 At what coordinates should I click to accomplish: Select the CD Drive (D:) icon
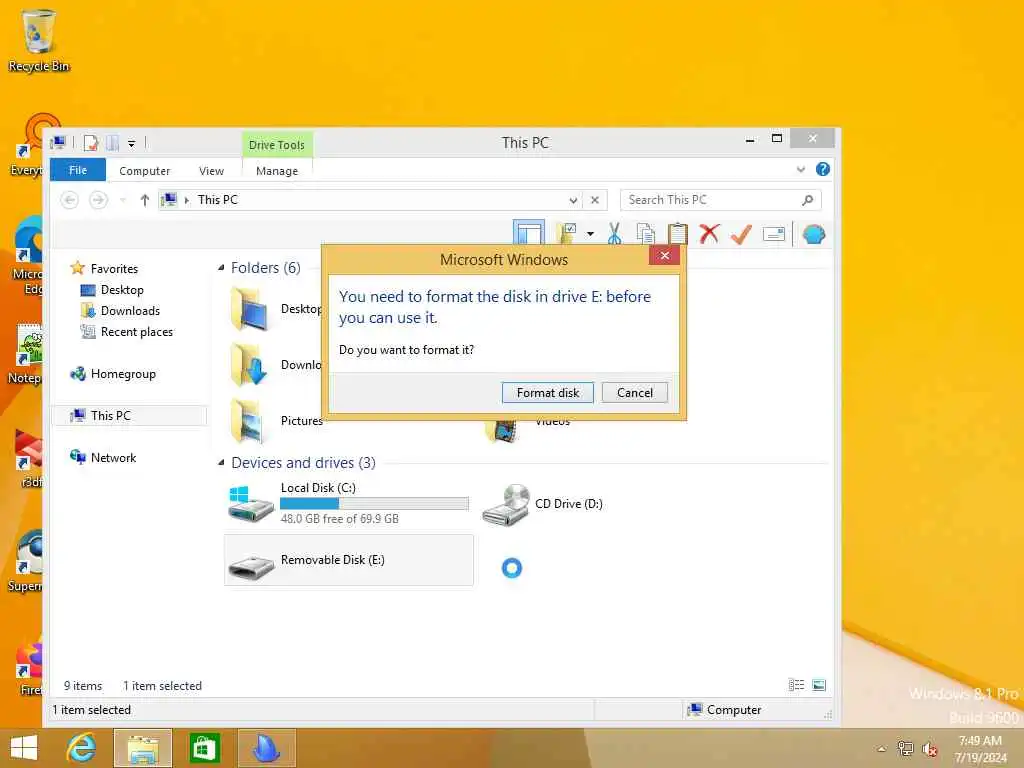[x=505, y=505]
